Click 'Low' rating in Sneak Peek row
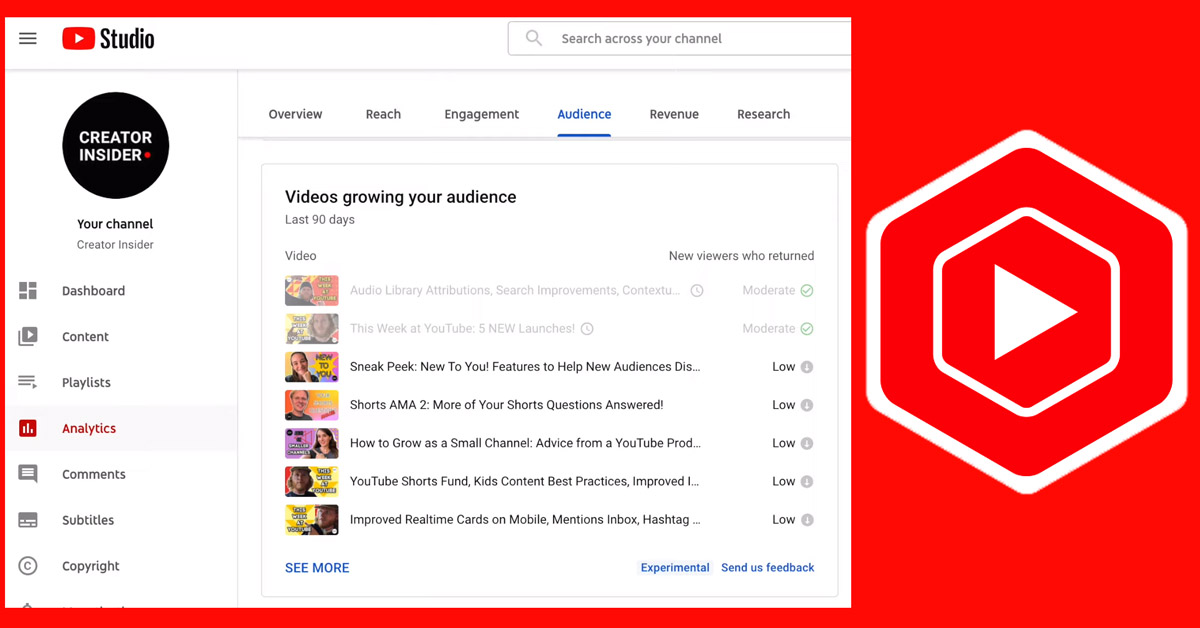 coord(784,367)
